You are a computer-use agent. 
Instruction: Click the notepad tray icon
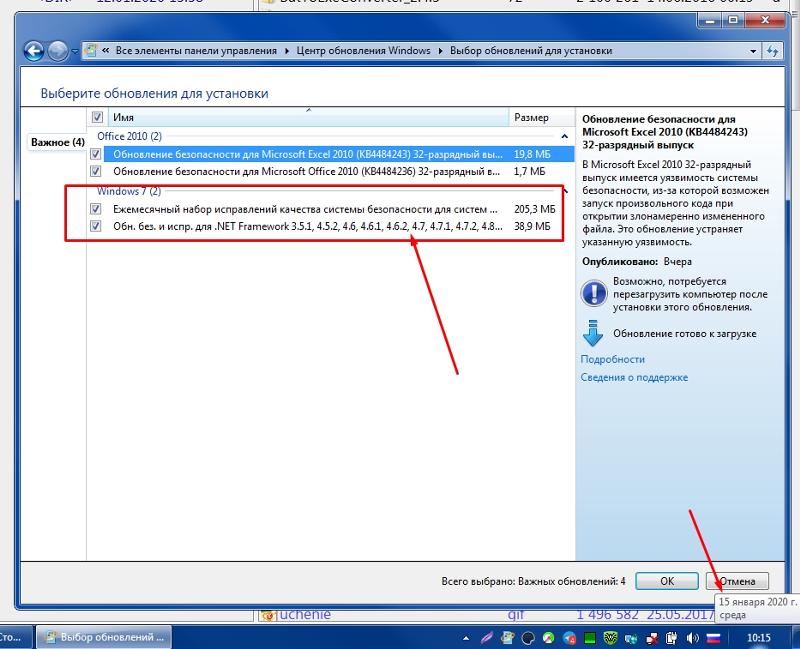508,638
